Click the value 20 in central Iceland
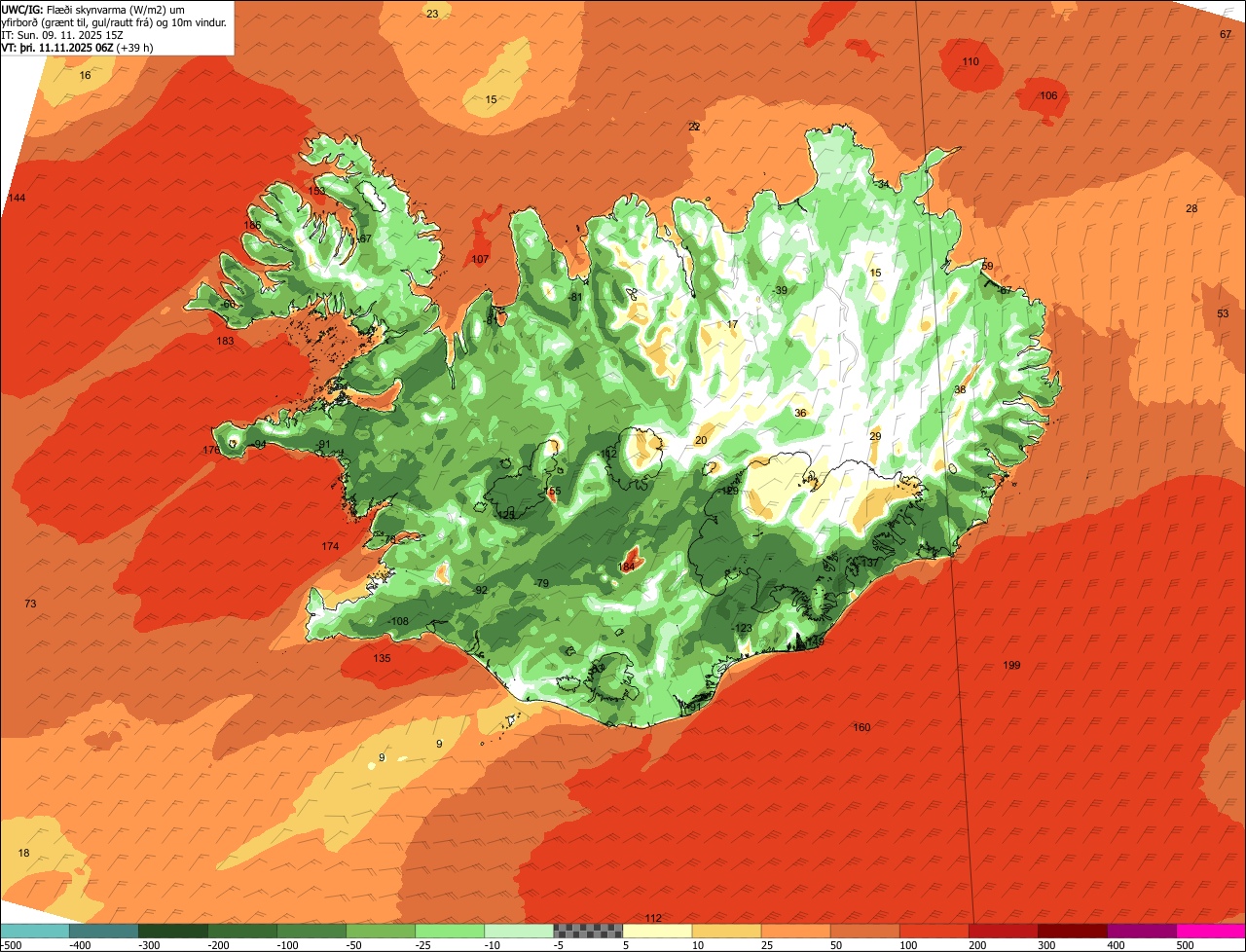The width and height of the screenshot is (1246, 952). (x=701, y=441)
